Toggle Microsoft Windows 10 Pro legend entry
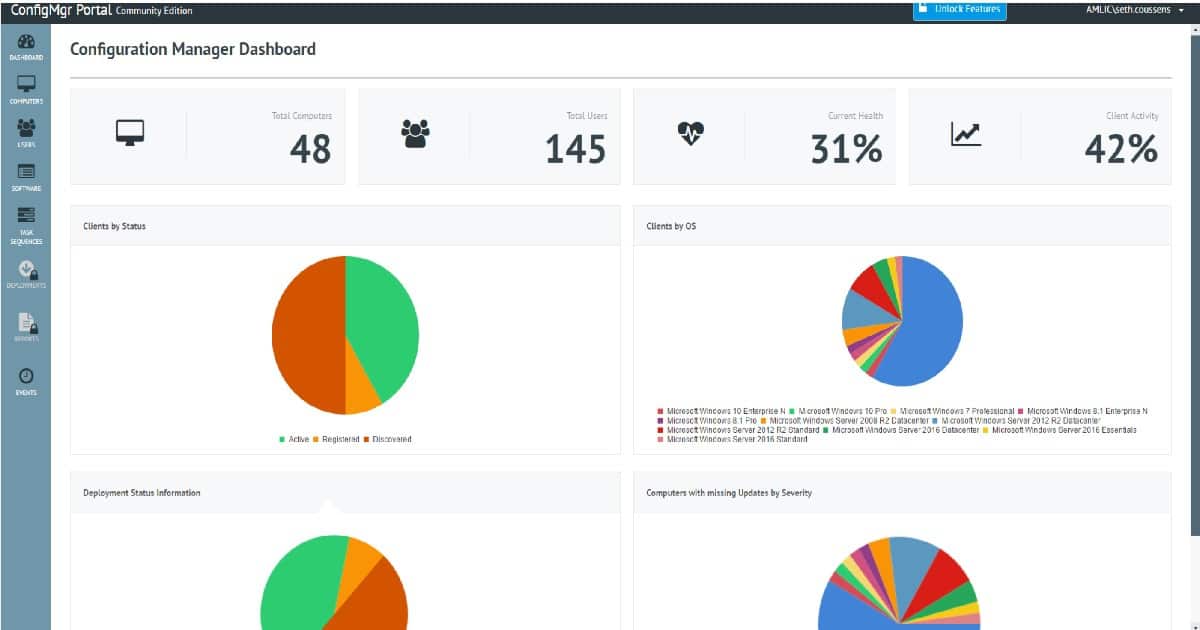 (x=839, y=412)
